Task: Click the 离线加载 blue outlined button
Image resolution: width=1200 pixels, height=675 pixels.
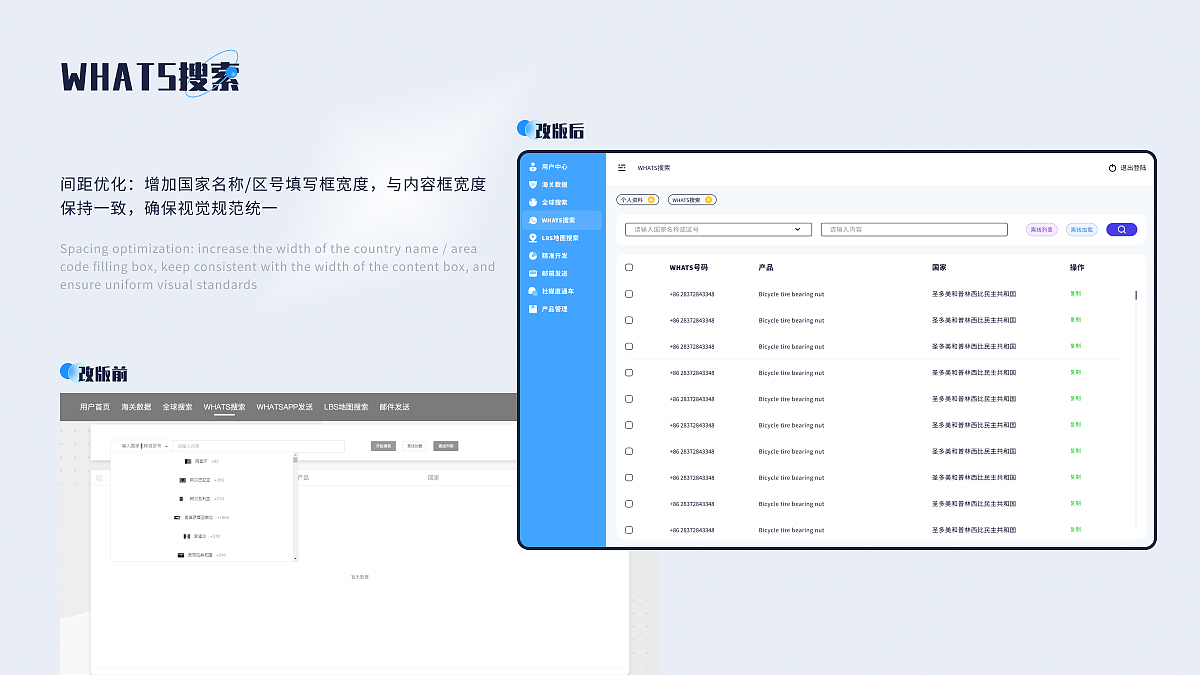Action: pos(1082,230)
